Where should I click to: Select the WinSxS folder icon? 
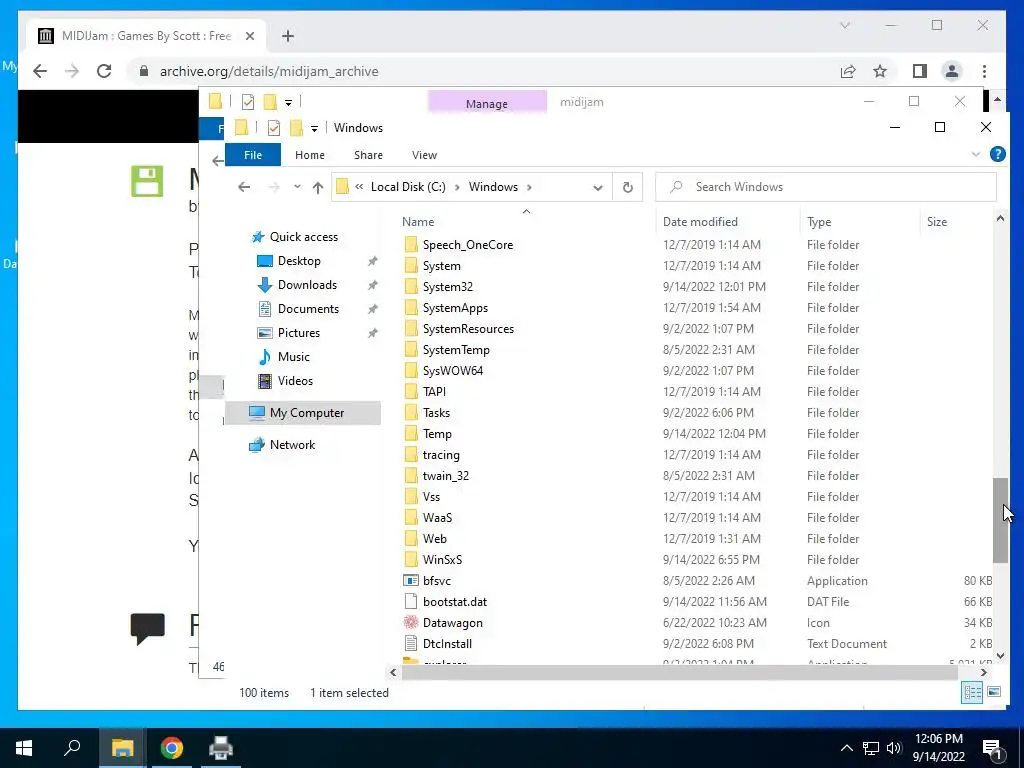411,560
